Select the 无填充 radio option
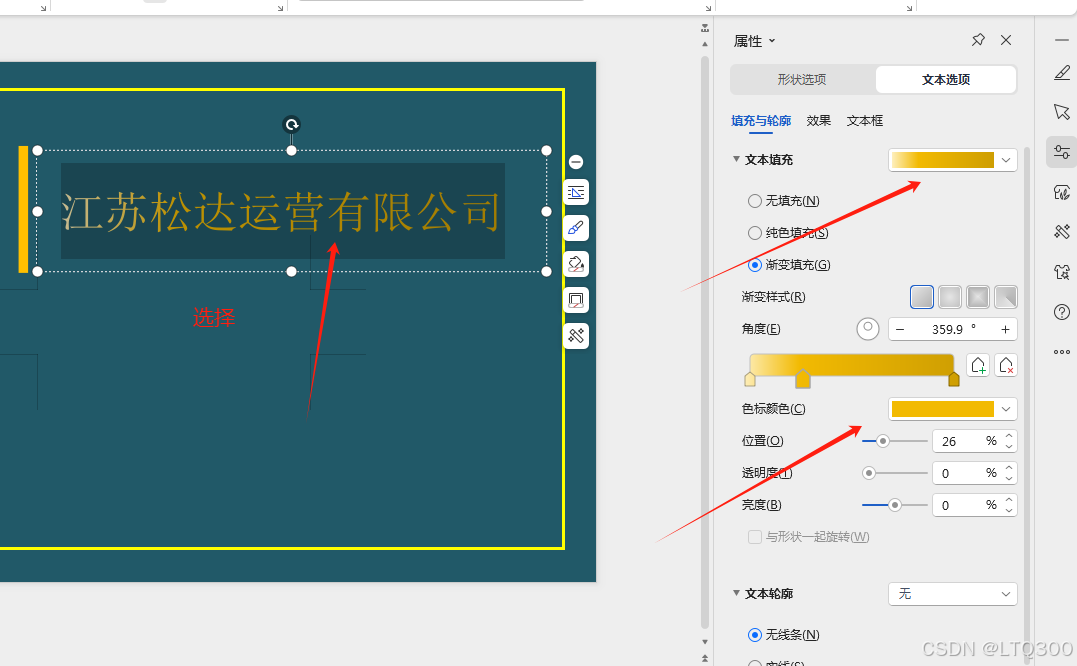1077x666 pixels. (x=755, y=200)
